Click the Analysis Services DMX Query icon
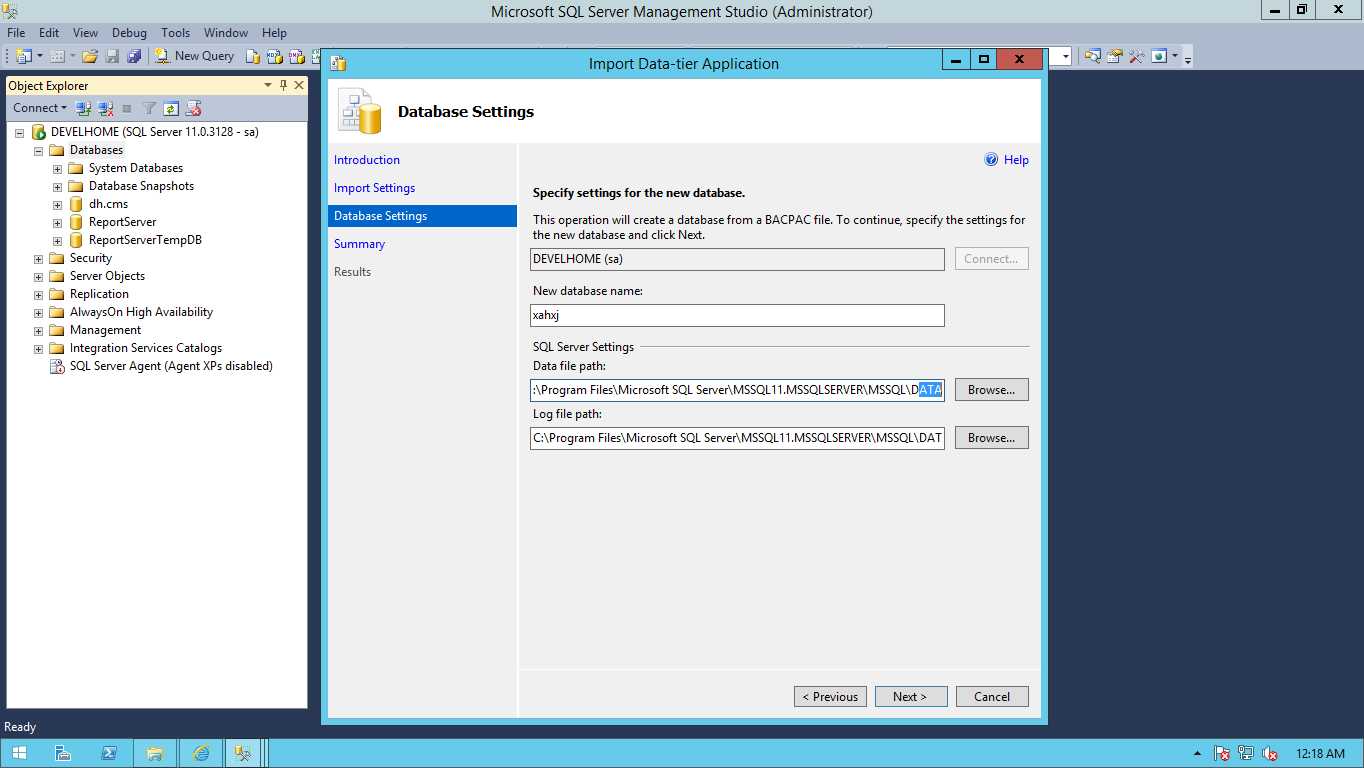 tap(296, 56)
